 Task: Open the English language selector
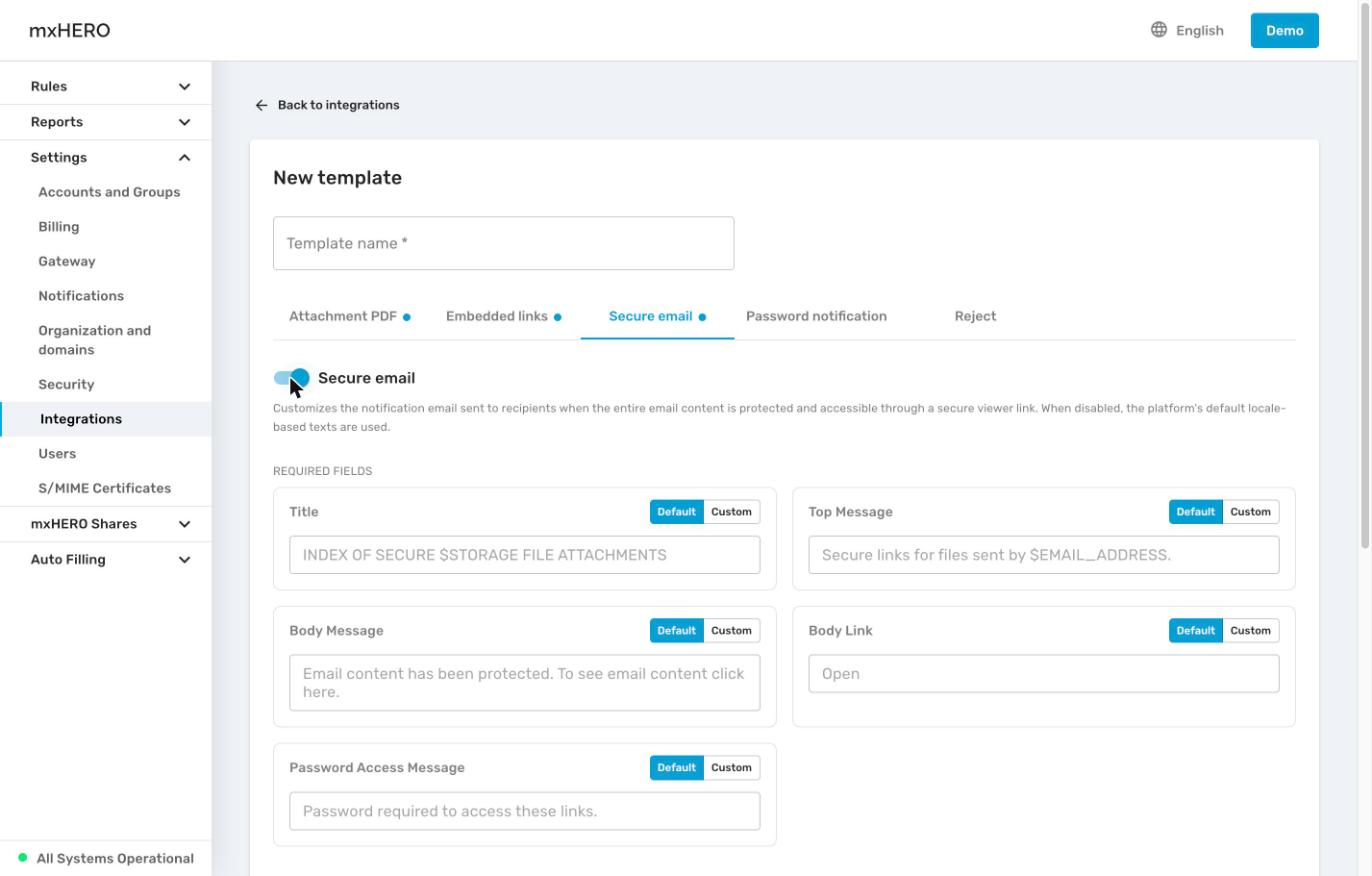[x=1187, y=30]
